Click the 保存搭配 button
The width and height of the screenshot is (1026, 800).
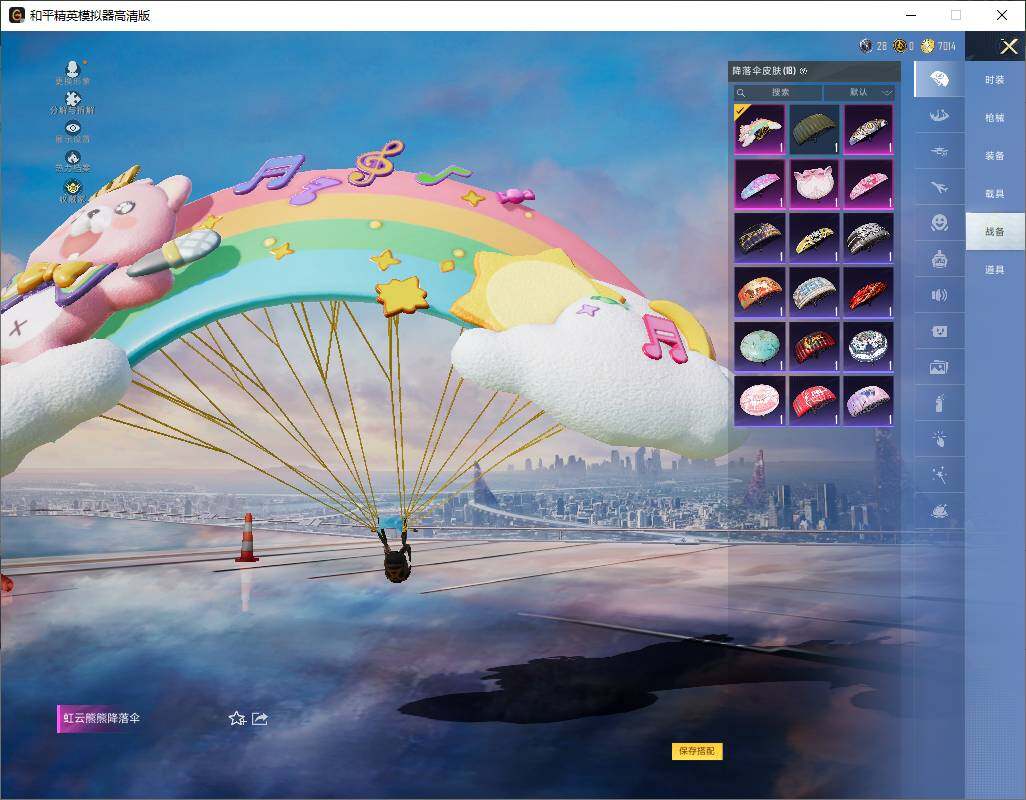tap(697, 751)
